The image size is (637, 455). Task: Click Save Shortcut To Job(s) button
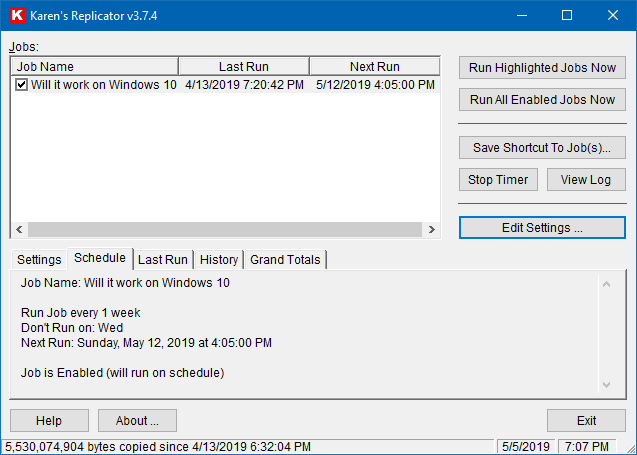click(542, 147)
